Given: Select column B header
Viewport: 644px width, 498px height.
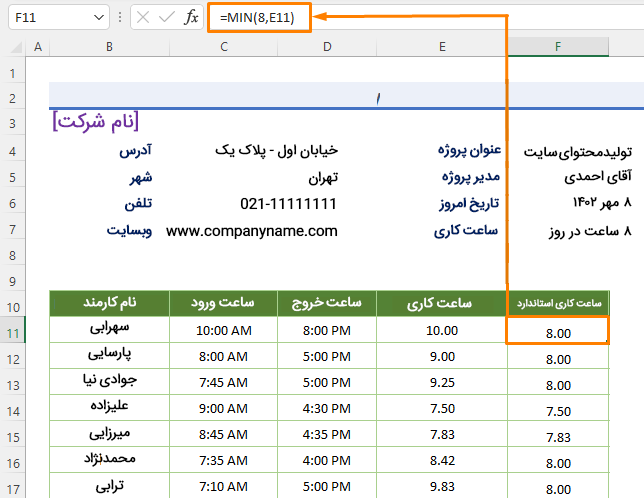Looking at the screenshot, I should (109, 47).
